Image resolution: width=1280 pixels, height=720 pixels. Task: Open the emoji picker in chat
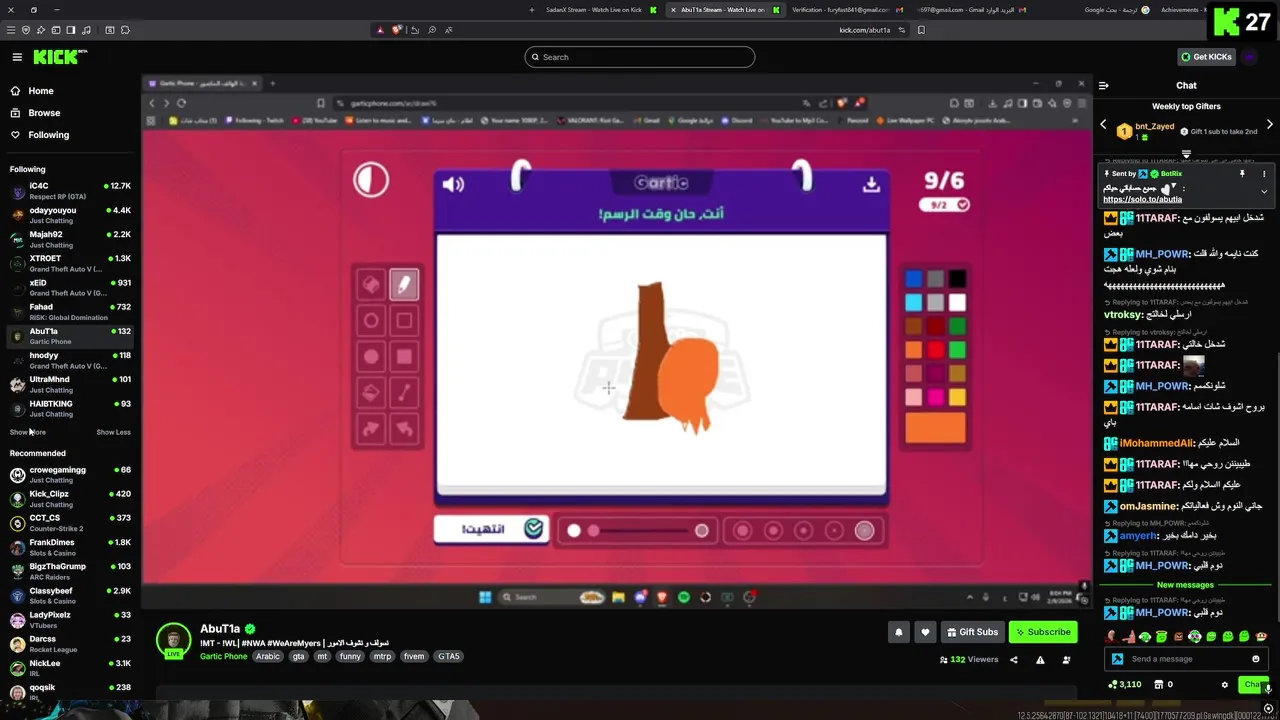[1256, 659]
